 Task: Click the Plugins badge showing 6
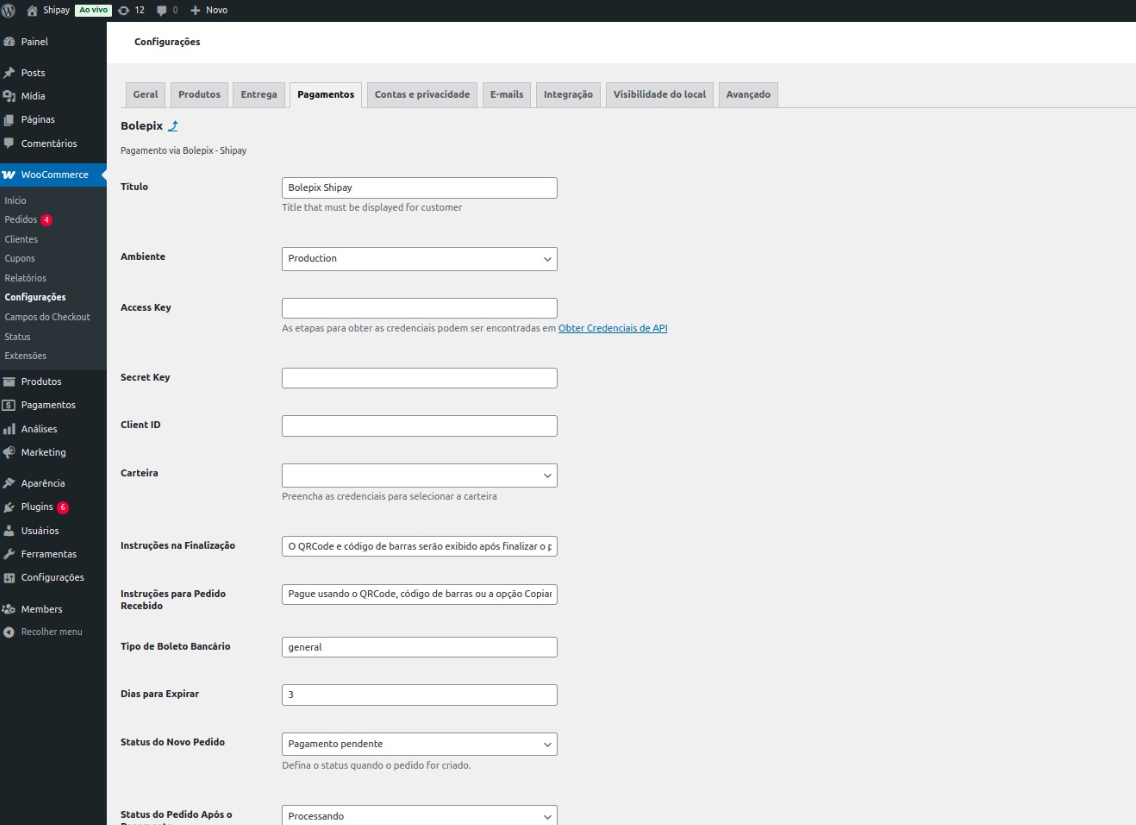63,507
